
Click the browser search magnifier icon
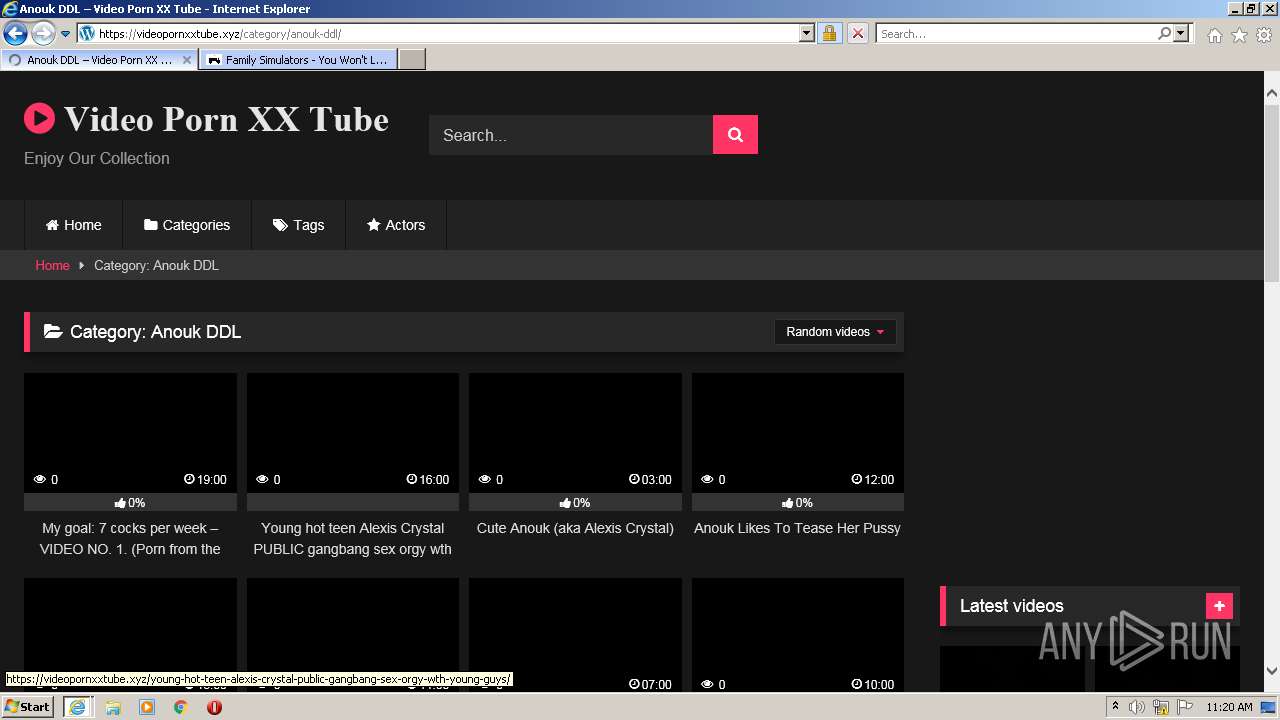[x=1164, y=33]
